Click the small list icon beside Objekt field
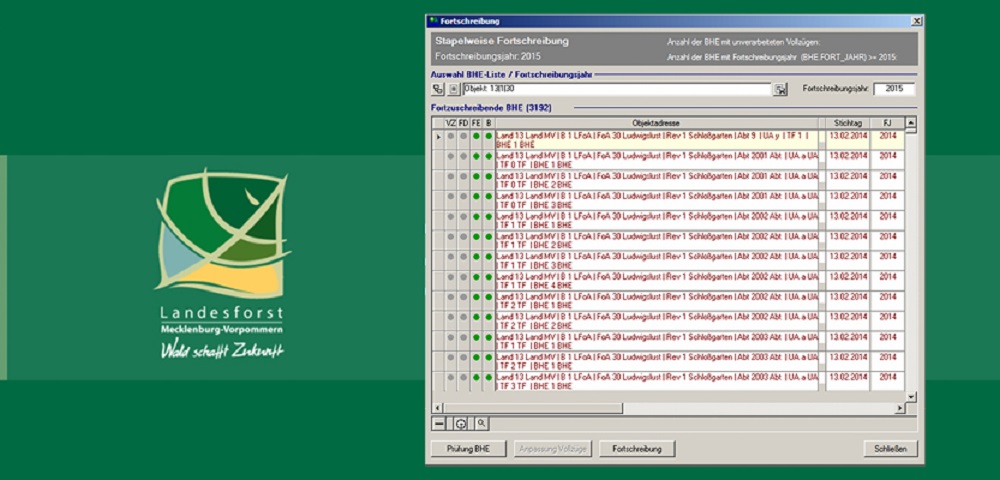The width and height of the screenshot is (1000, 480). pyautogui.click(x=453, y=89)
